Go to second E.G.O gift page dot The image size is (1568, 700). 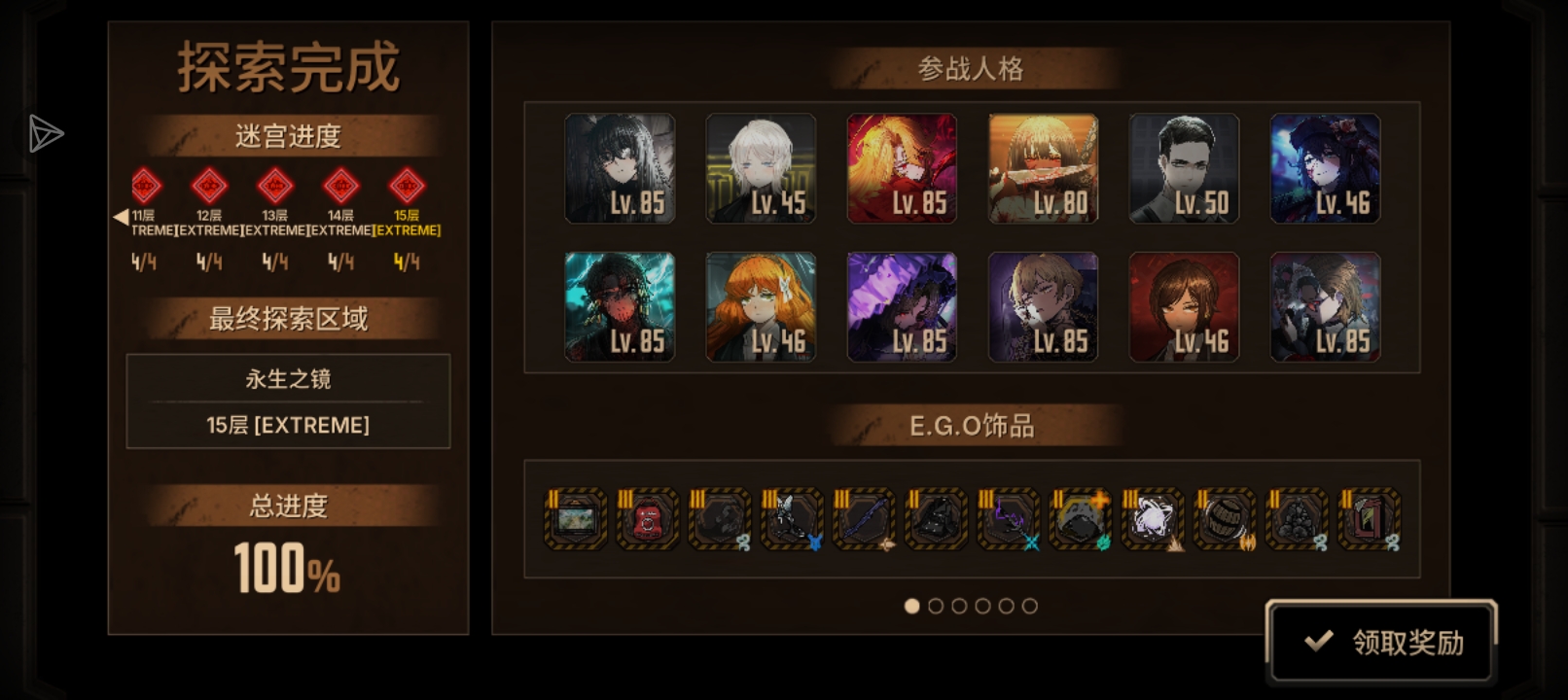coord(936,606)
